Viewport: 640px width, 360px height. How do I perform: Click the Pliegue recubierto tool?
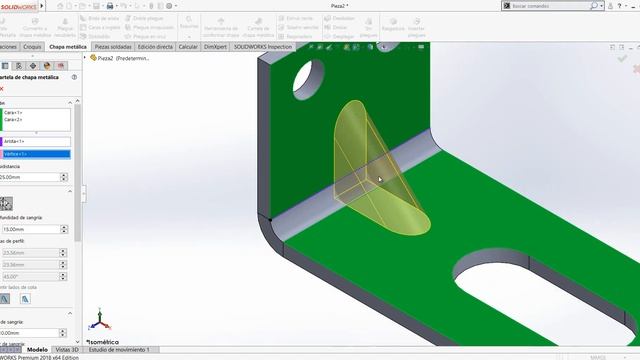click(65, 27)
